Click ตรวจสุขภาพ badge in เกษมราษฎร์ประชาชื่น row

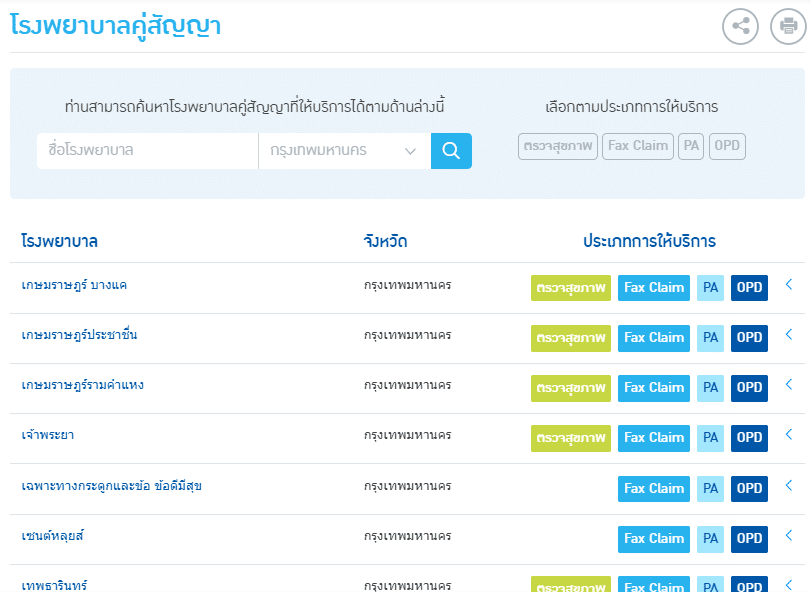coord(570,338)
